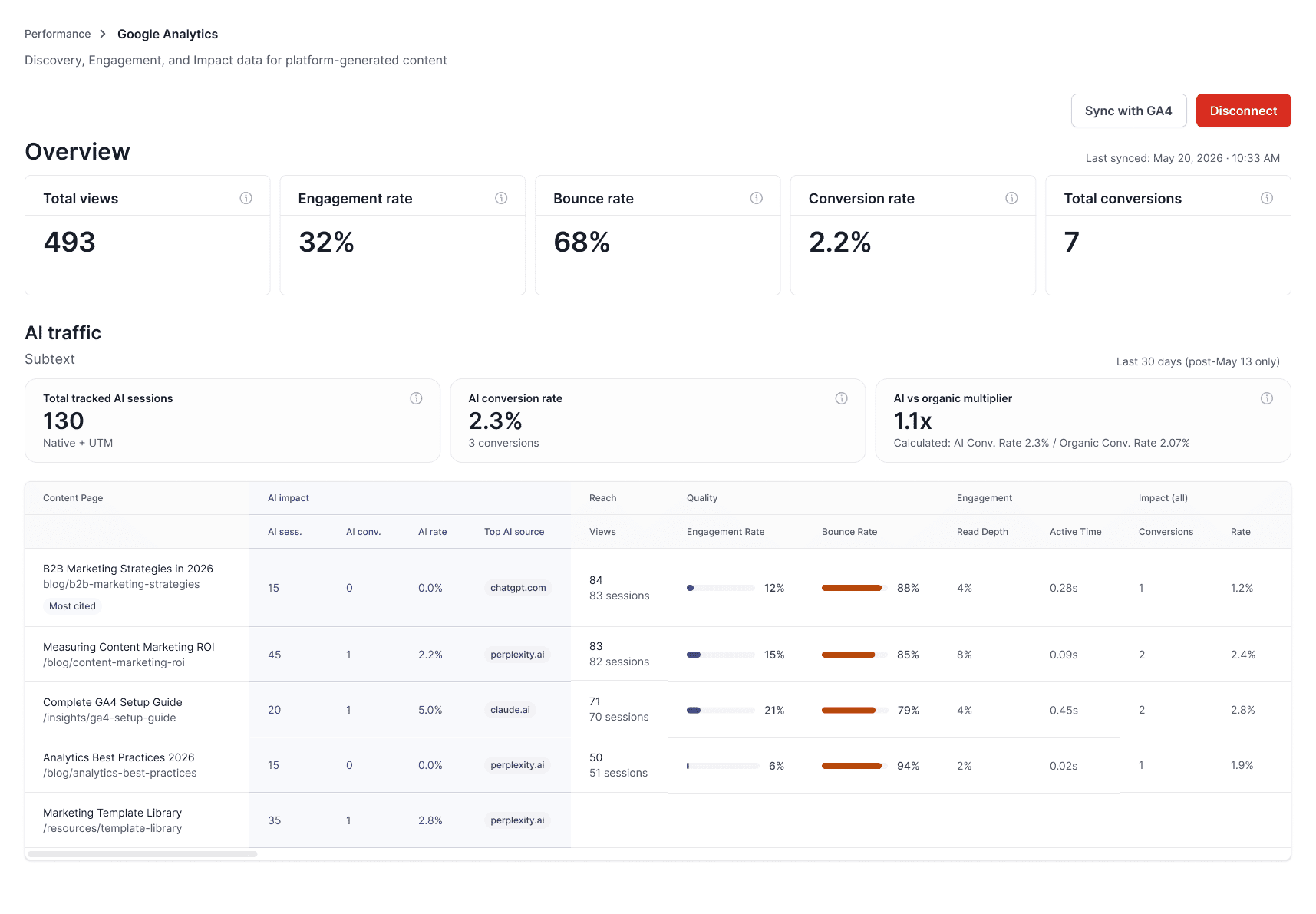Click the table's horizontal scrollbar

pos(142,854)
